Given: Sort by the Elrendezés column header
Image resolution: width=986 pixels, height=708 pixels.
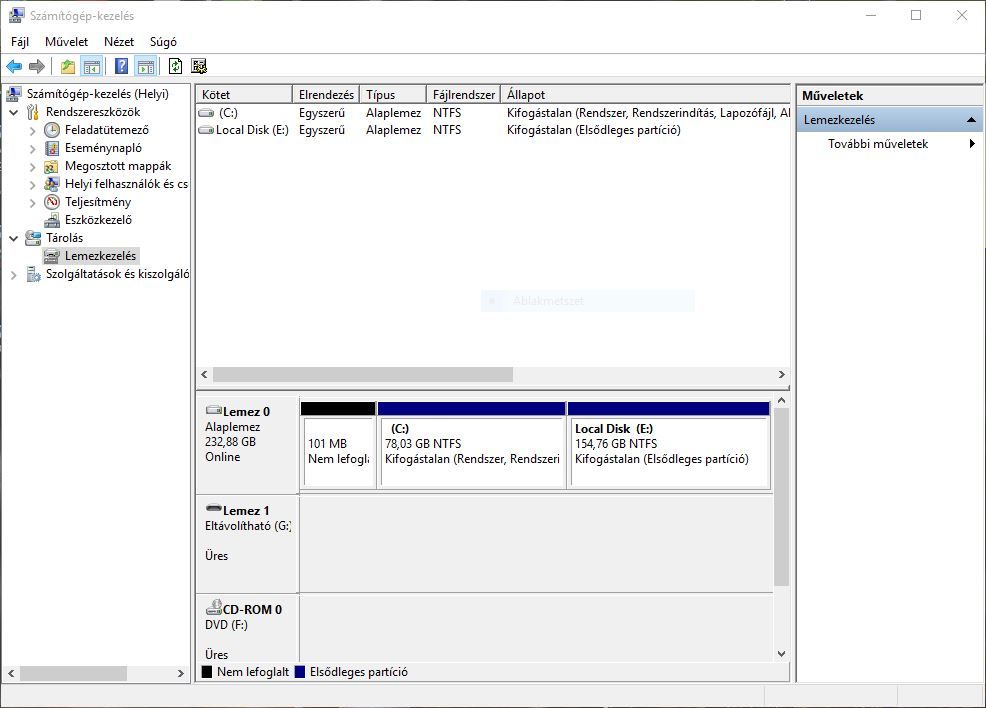Looking at the screenshot, I should coord(326,94).
